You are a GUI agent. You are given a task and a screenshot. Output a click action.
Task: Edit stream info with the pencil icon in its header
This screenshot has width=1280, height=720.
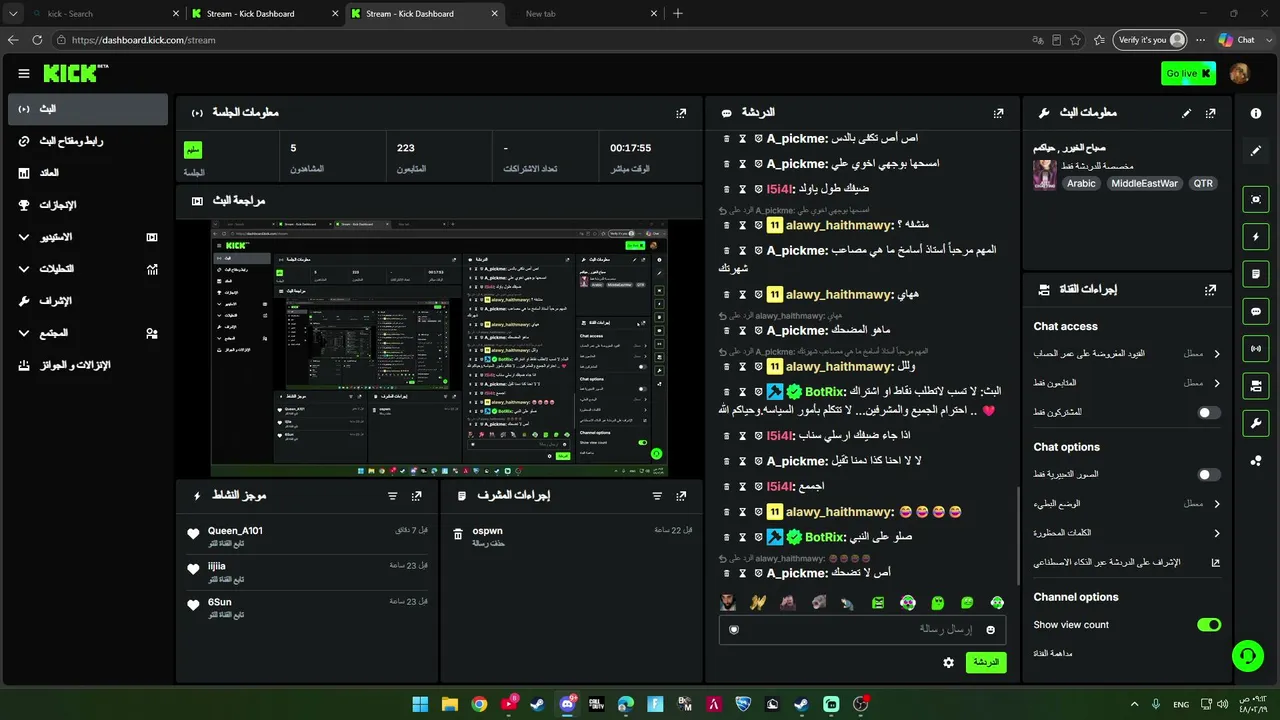tap(1187, 113)
